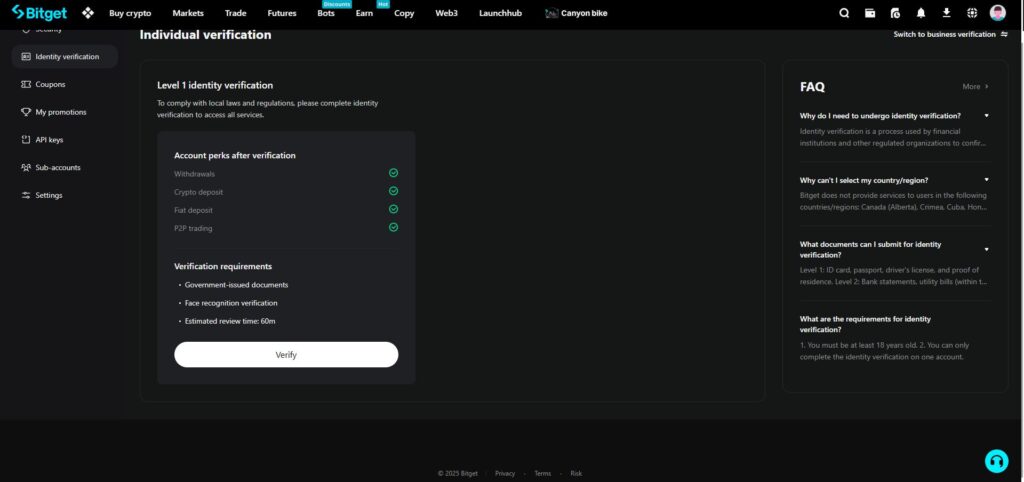Click the My promotions trophy icon
Image resolution: width=1024 pixels, height=482 pixels.
click(26, 112)
